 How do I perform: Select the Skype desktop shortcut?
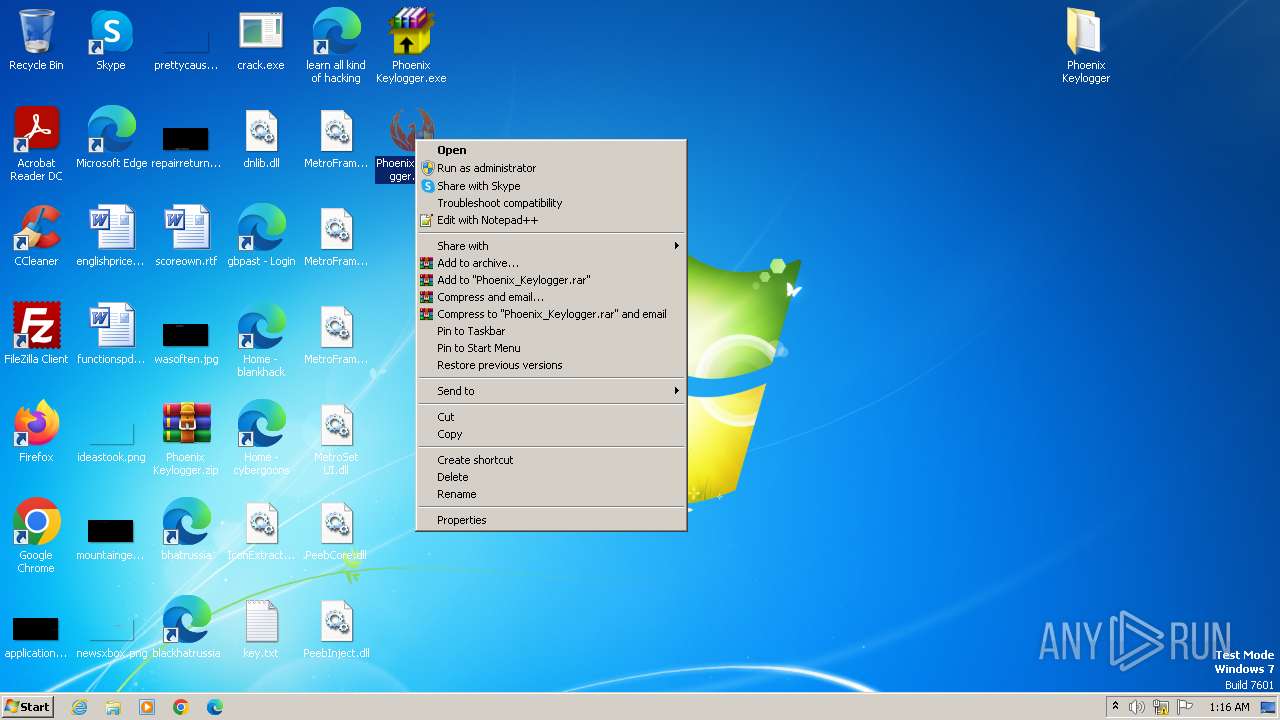pyautogui.click(x=111, y=40)
